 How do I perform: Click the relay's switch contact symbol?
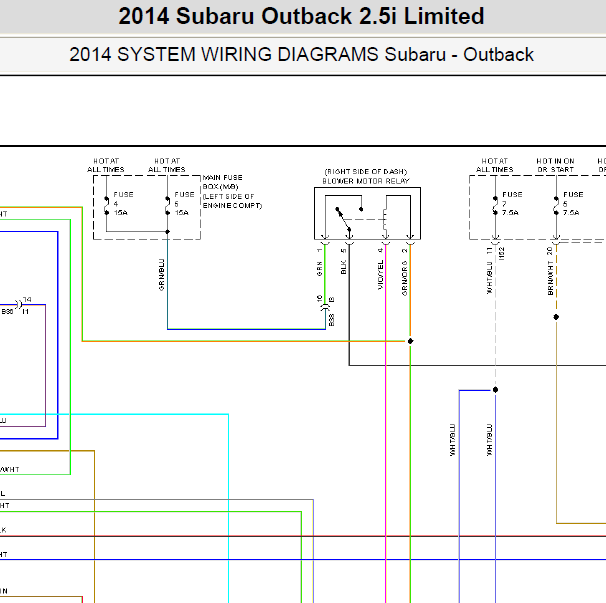tap(343, 220)
